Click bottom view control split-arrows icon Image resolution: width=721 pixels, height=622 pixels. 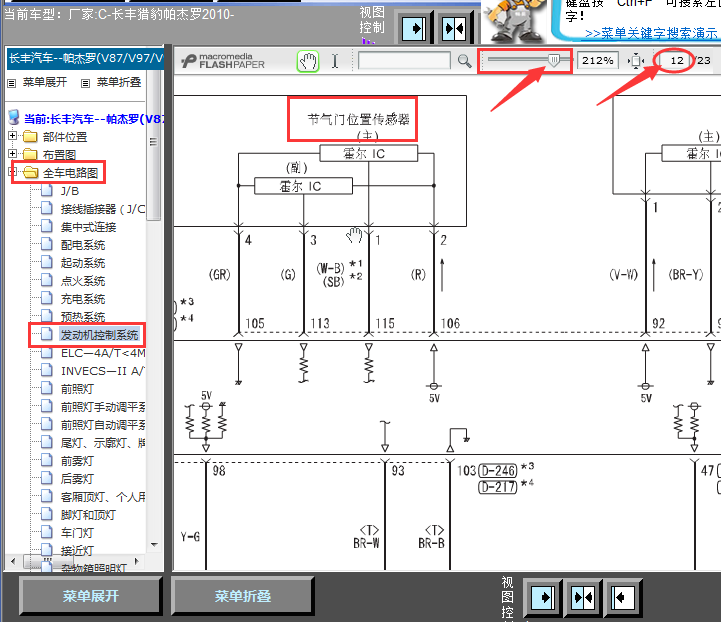pyautogui.click(x=583, y=598)
